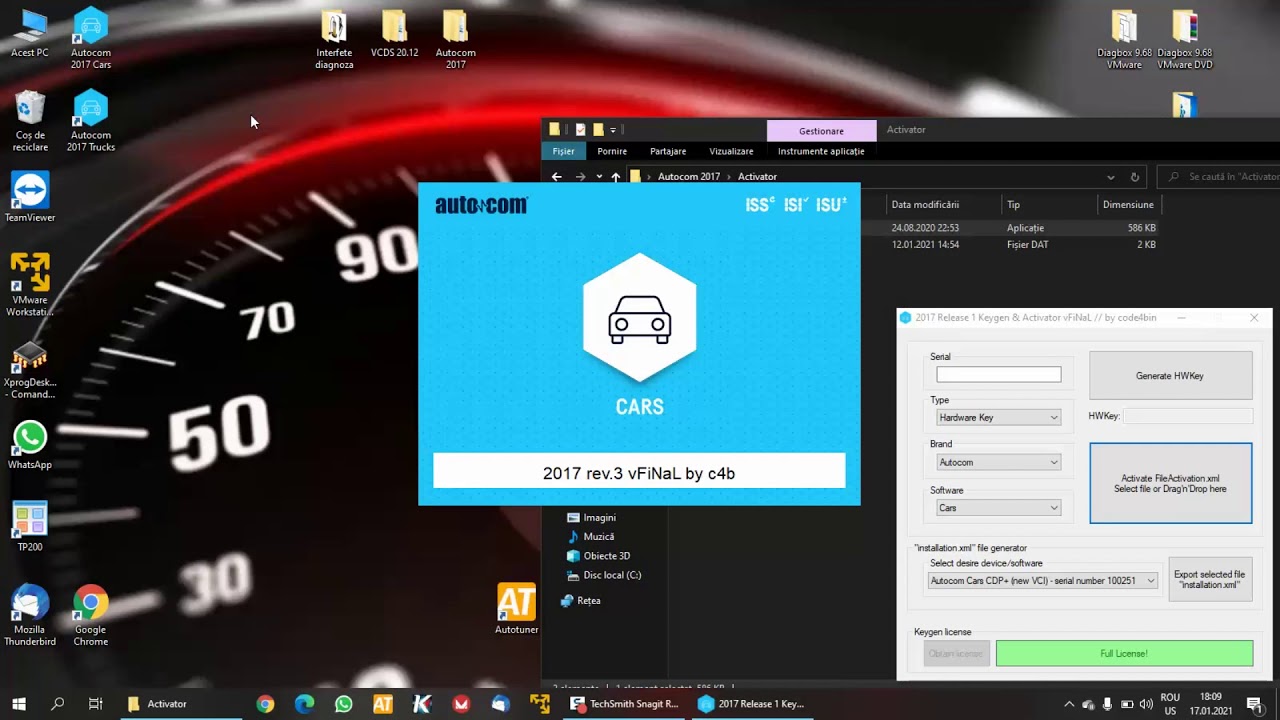Open recent locations dropdown in Explorer
The width and height of the screenshot is (1280, 720).
point(599,177)
